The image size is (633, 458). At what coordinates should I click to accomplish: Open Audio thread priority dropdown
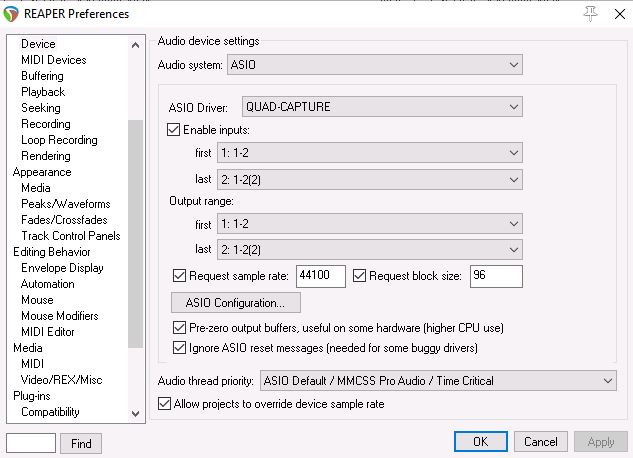pos(438,381)
